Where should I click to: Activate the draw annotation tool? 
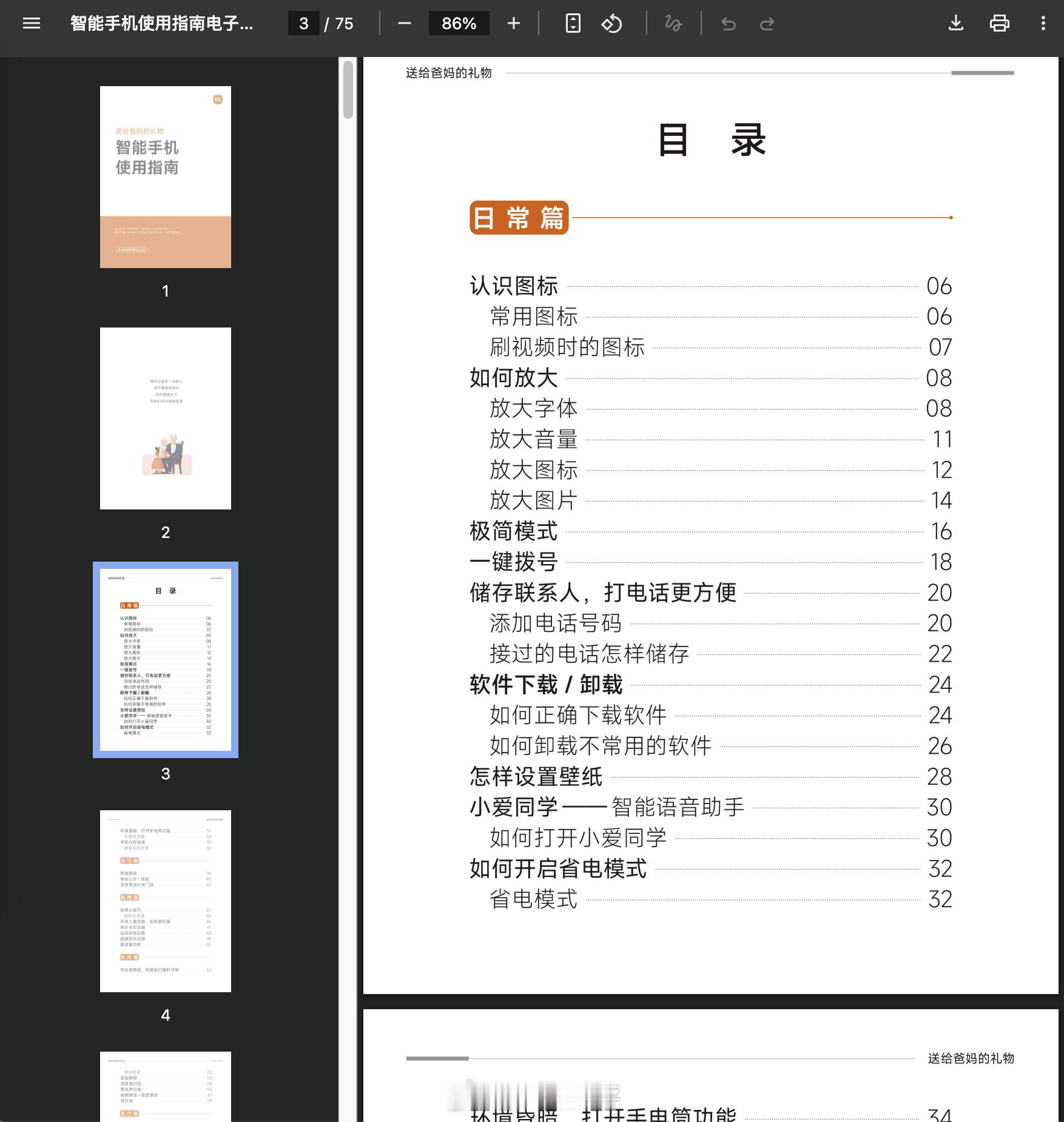click(x=673, y=24)
